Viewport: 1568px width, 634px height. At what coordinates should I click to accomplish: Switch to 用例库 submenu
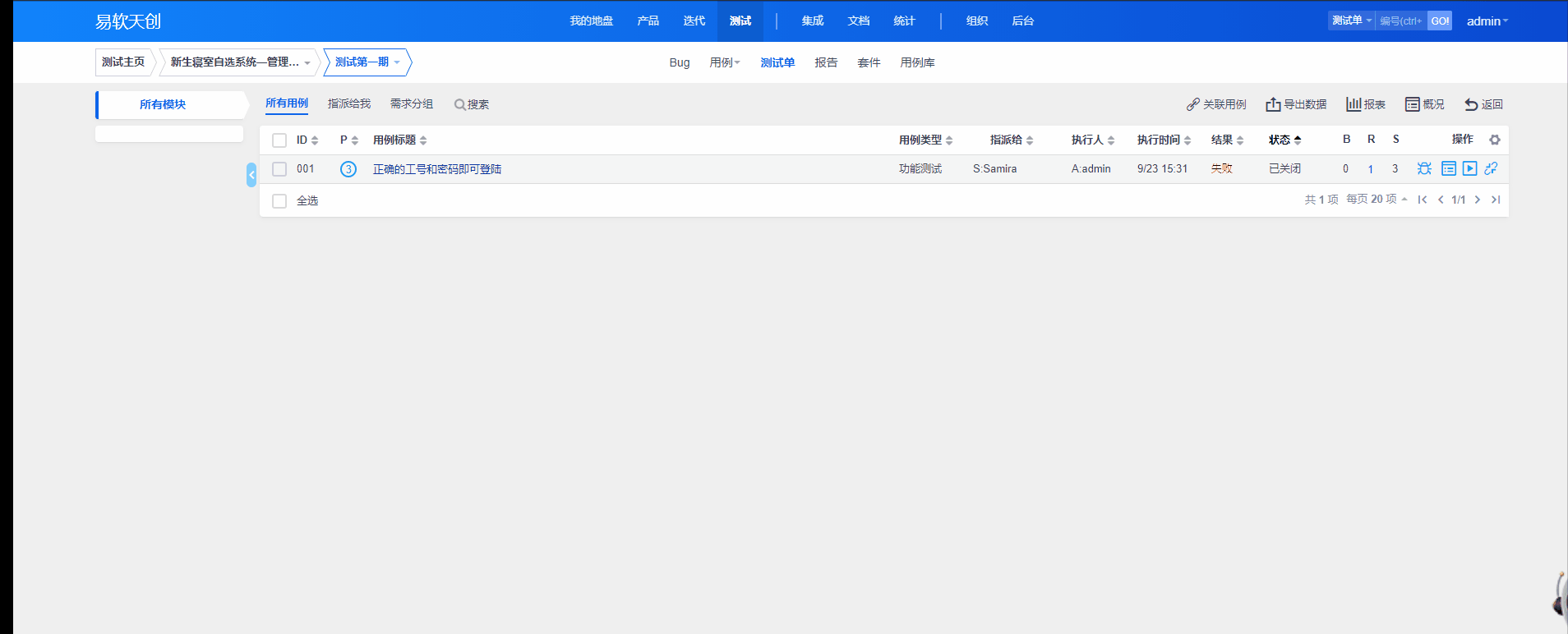click(x=917, y=62)
